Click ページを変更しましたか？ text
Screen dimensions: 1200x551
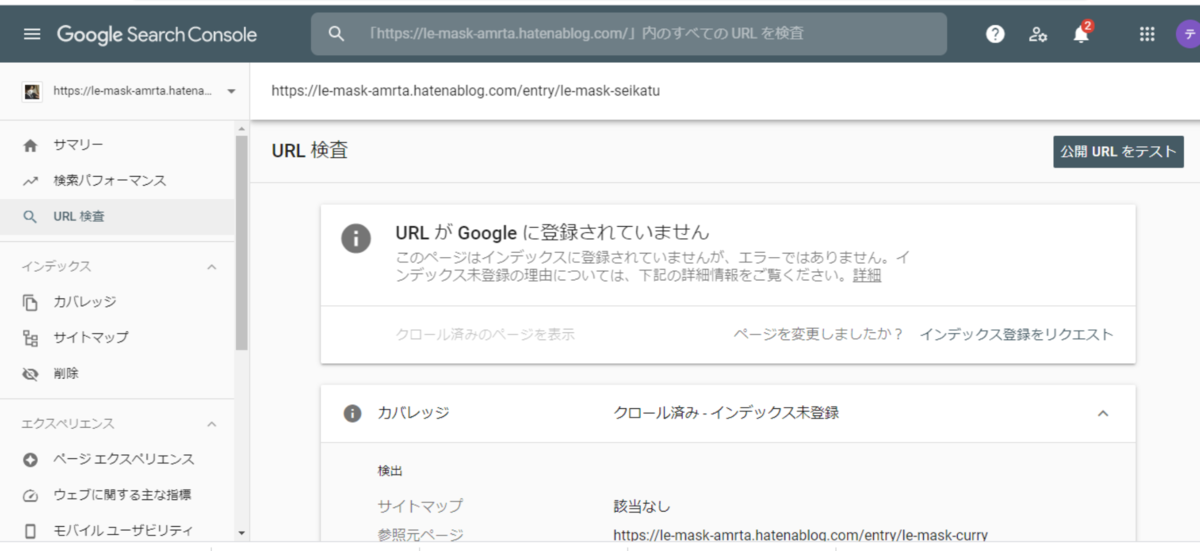pyautogui.click(x=818, y=334)
